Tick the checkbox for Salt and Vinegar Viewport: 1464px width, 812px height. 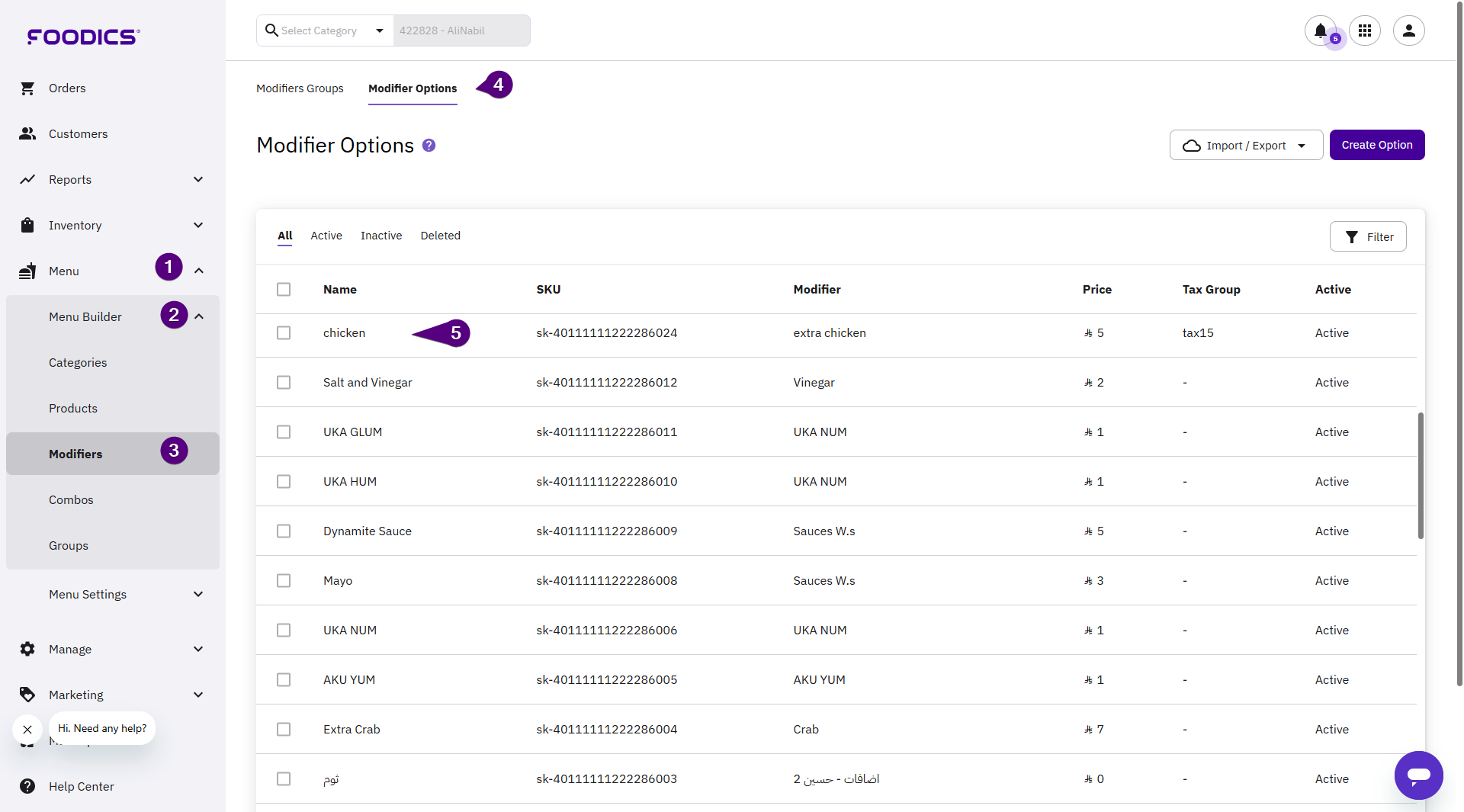pos(284,383)
